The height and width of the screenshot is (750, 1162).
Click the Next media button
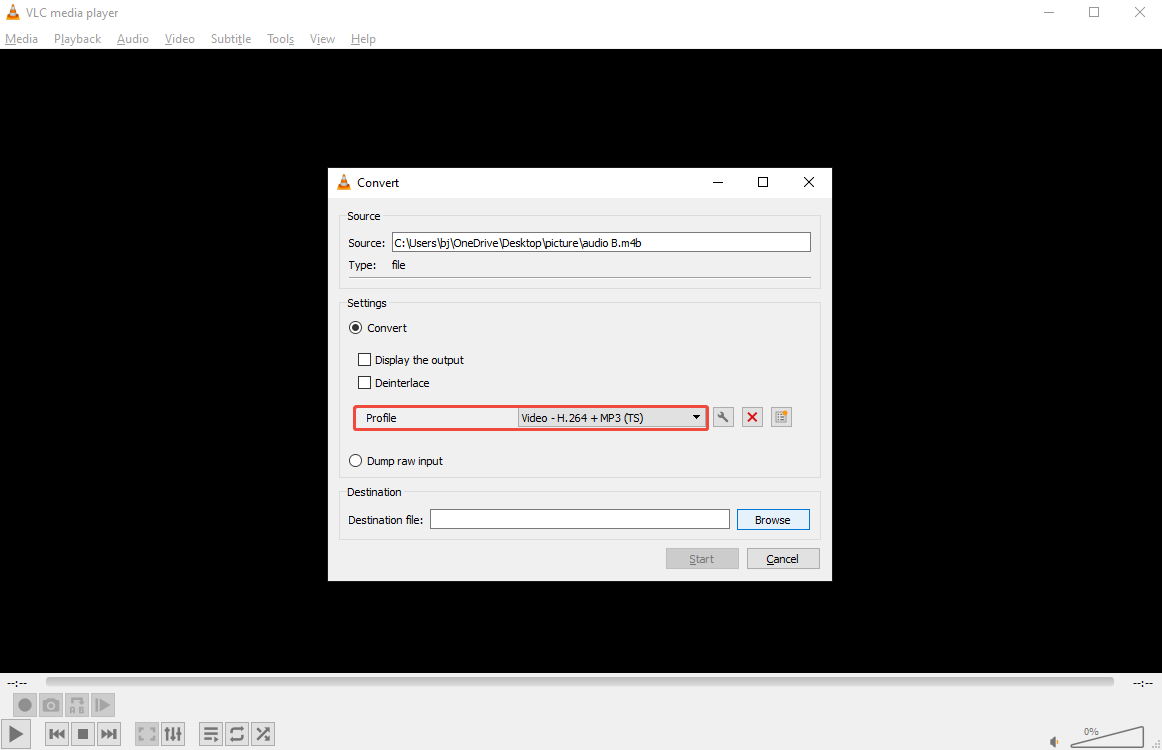coord(109,734)
